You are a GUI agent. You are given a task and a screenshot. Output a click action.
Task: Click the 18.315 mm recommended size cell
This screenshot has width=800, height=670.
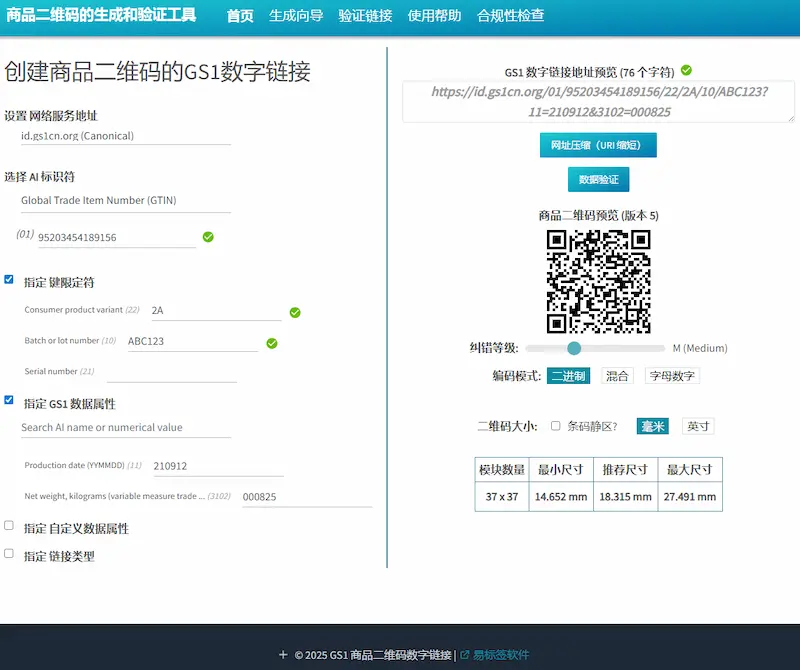click(x=626, y=497)
